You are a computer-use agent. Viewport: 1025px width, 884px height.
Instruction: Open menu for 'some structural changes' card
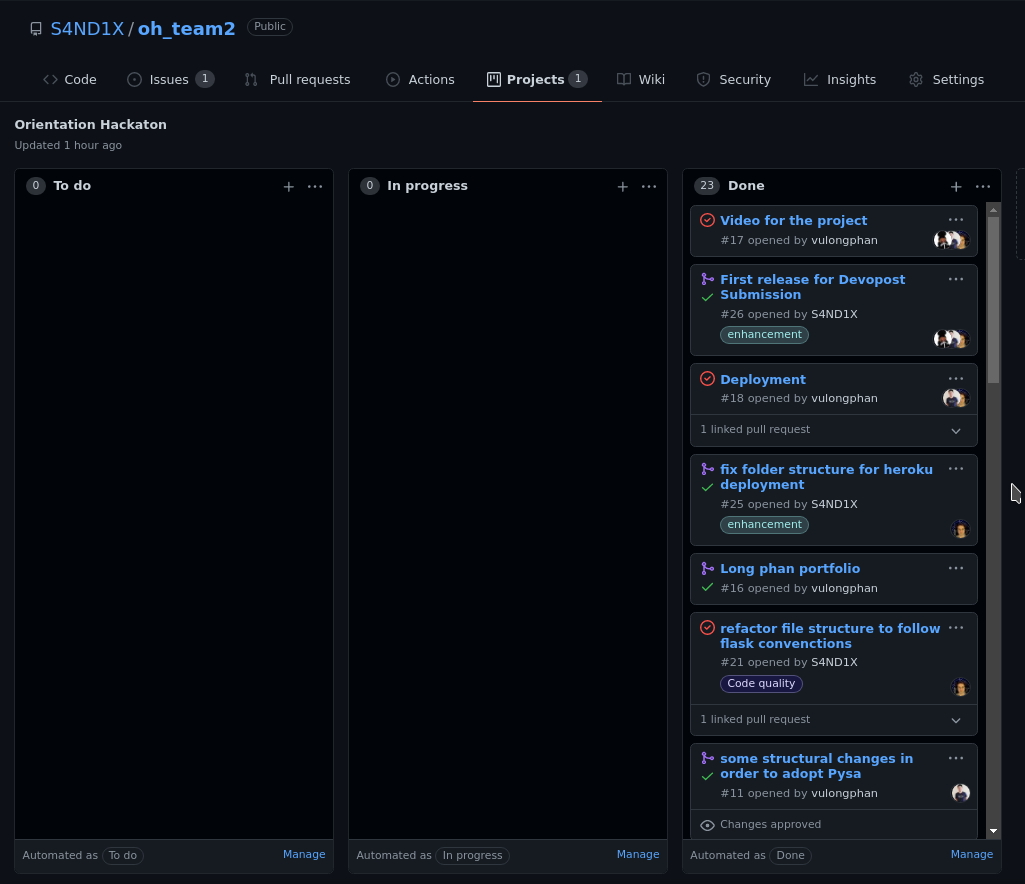click(x=956, y=758)
